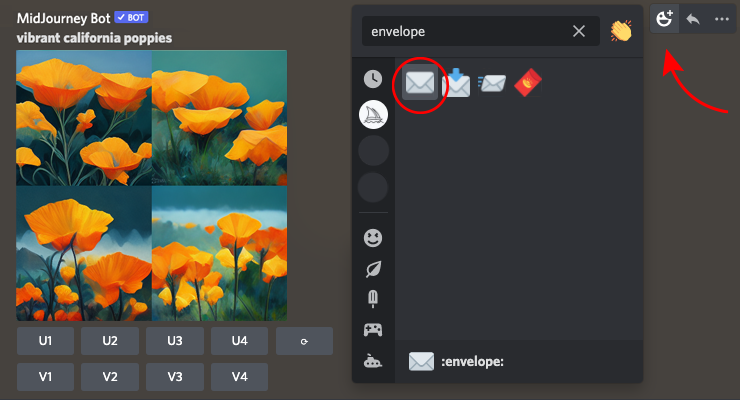The width and height of the screenshot is (740, 400).
Task: Click the reply arrow icon
Action: (693, 19)
